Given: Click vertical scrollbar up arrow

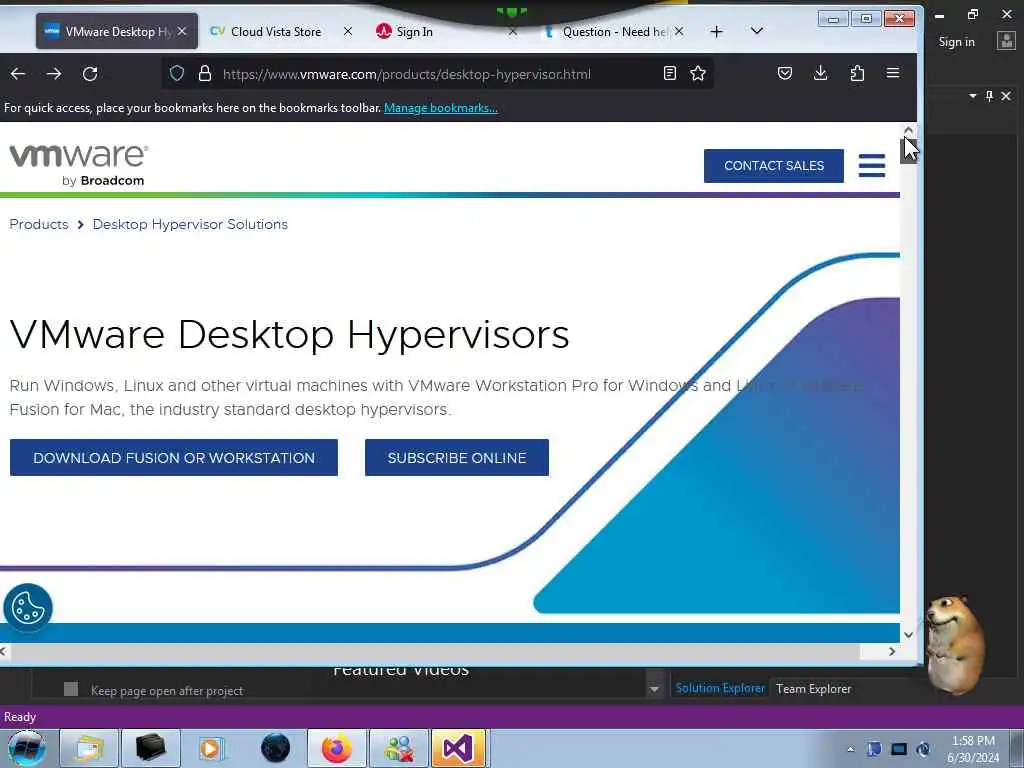Looking at the screenshot, I should pos(908,131).
